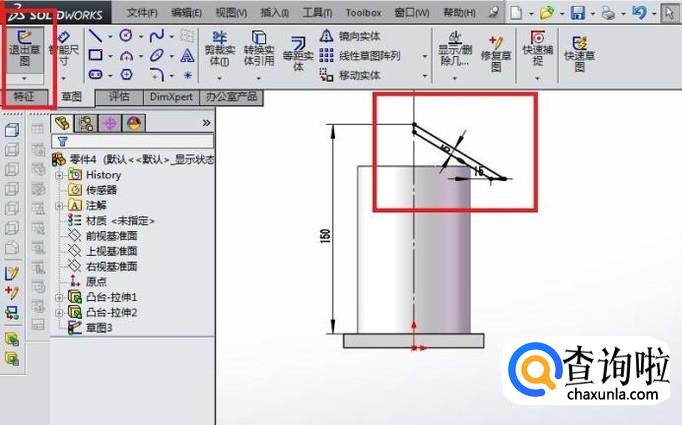Screen dimensions: 682x425
Task: Expand the 凸台-拉伸2 feature node
Action: (x=59, y=313)
